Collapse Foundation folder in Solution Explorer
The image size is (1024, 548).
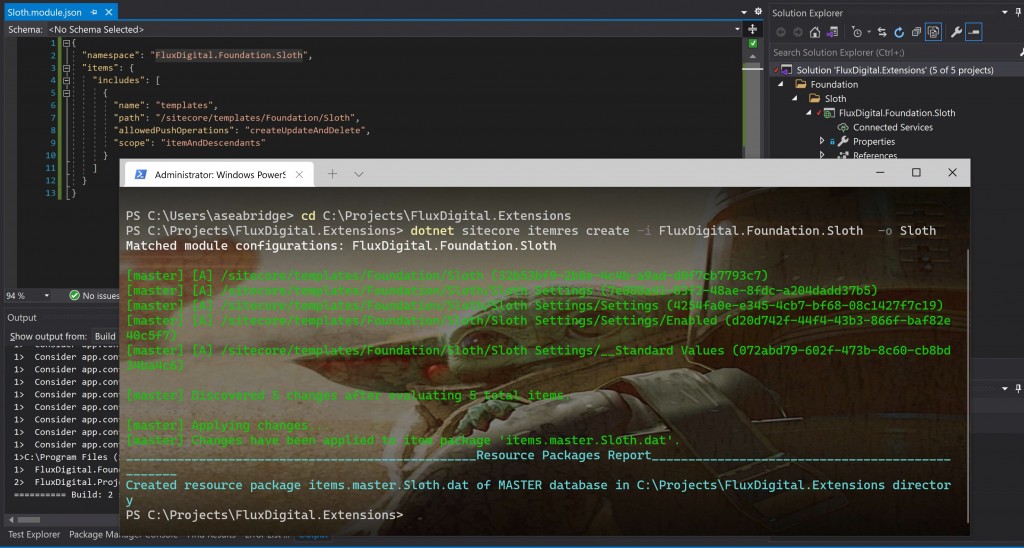[780, 84]
